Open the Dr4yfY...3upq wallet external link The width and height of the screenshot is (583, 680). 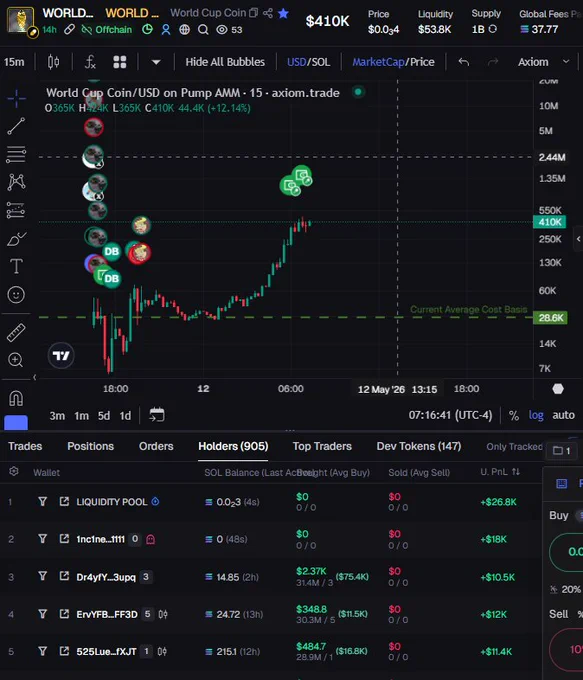point(64,576)
